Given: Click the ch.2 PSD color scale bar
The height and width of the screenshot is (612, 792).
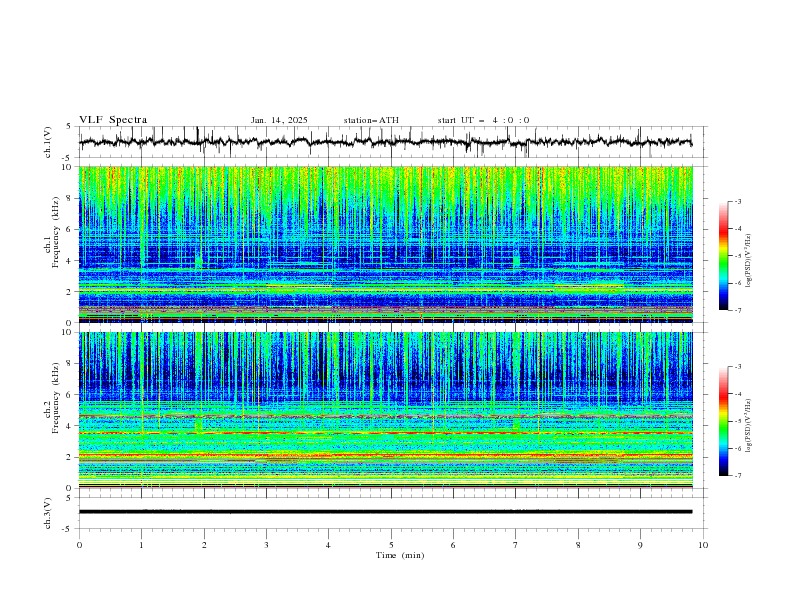Looking at the screenshot, I should pos(723,421).
